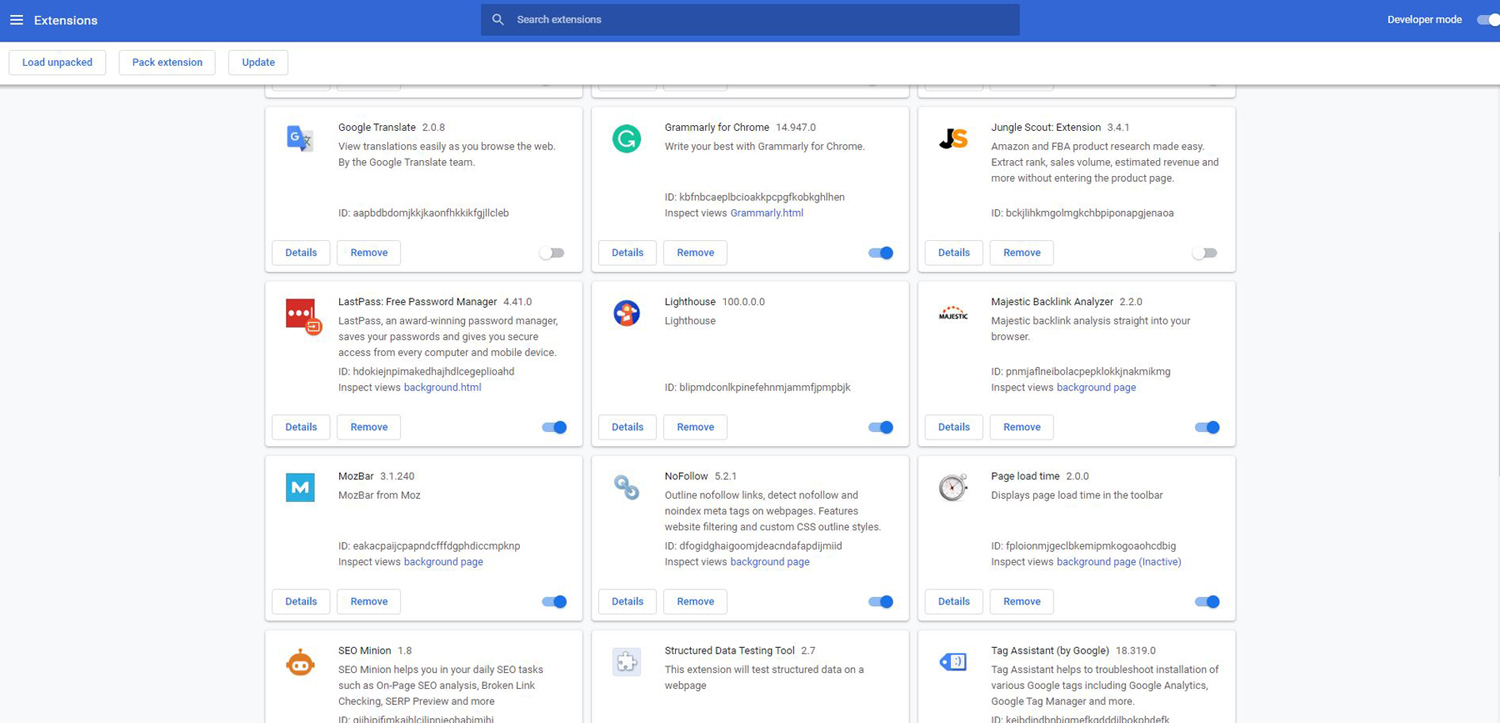Click Pack extension button
The image size is (1500, 723).
167,62
